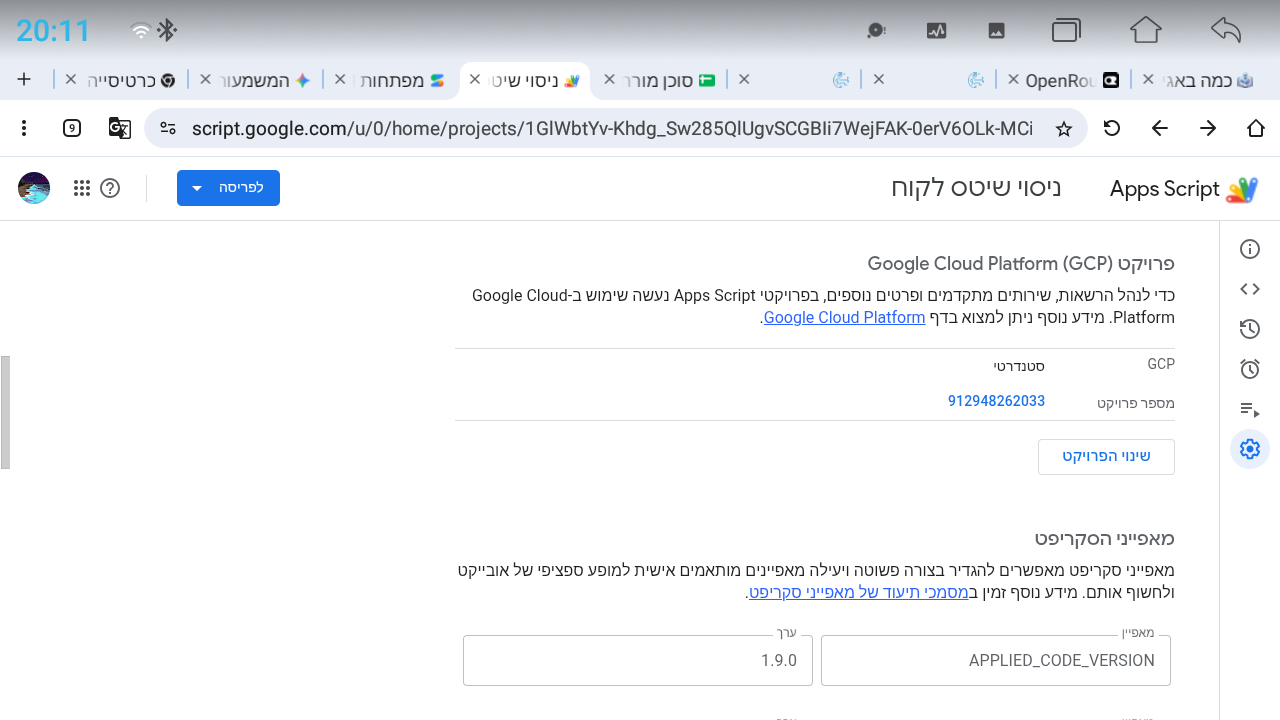Open the Help question mark icon

(110, 188)
